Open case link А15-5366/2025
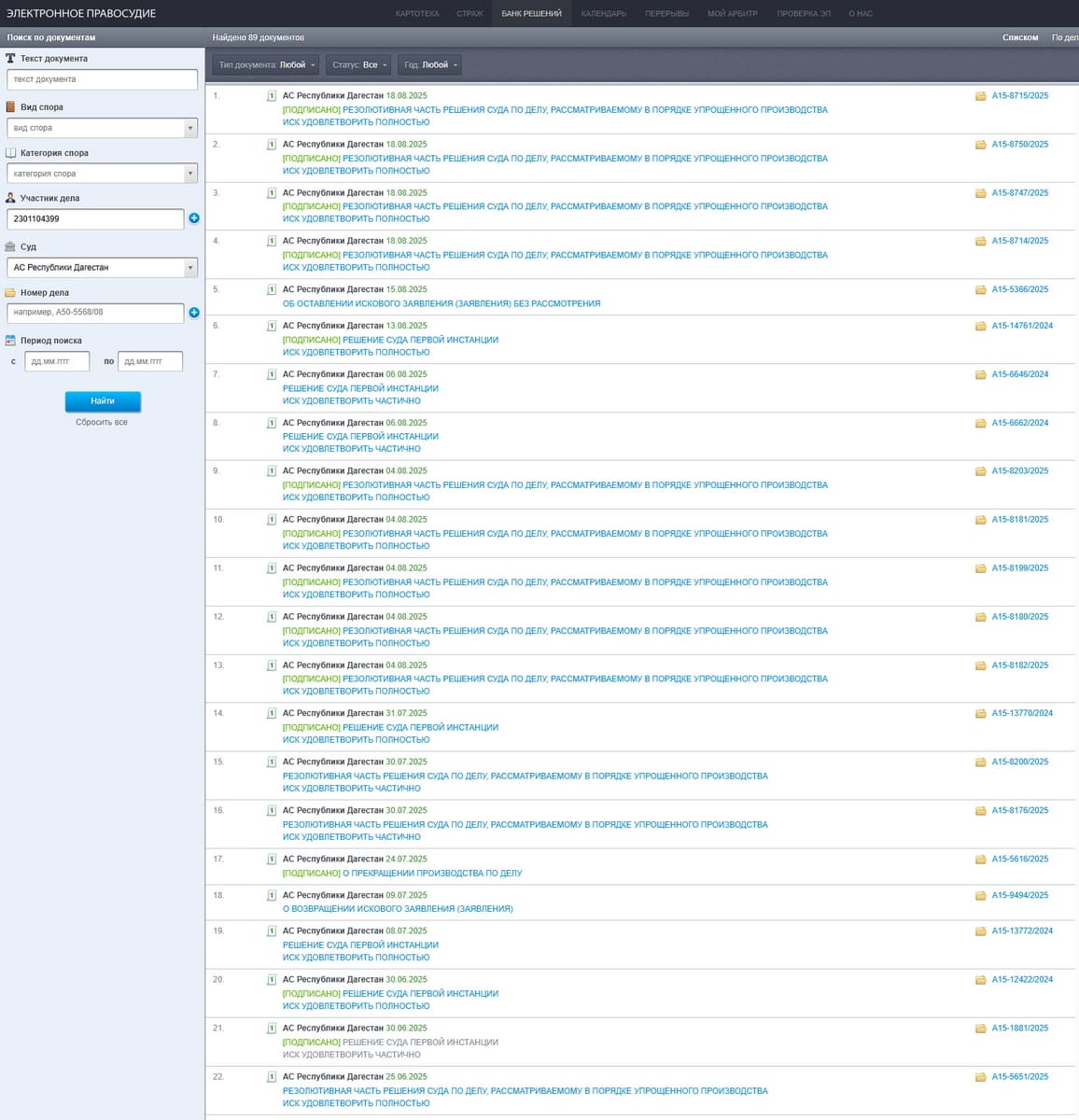1079x1120 pixels. [x=1019, y=289]
